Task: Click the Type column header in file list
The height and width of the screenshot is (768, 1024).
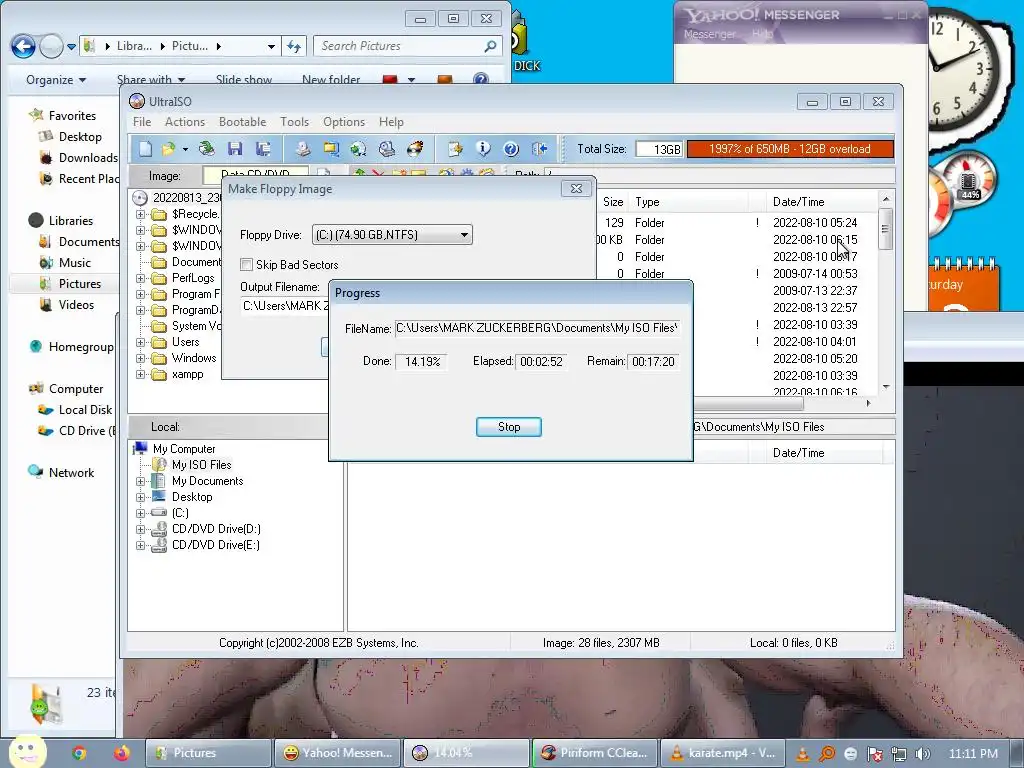Action: pos(690,202)
